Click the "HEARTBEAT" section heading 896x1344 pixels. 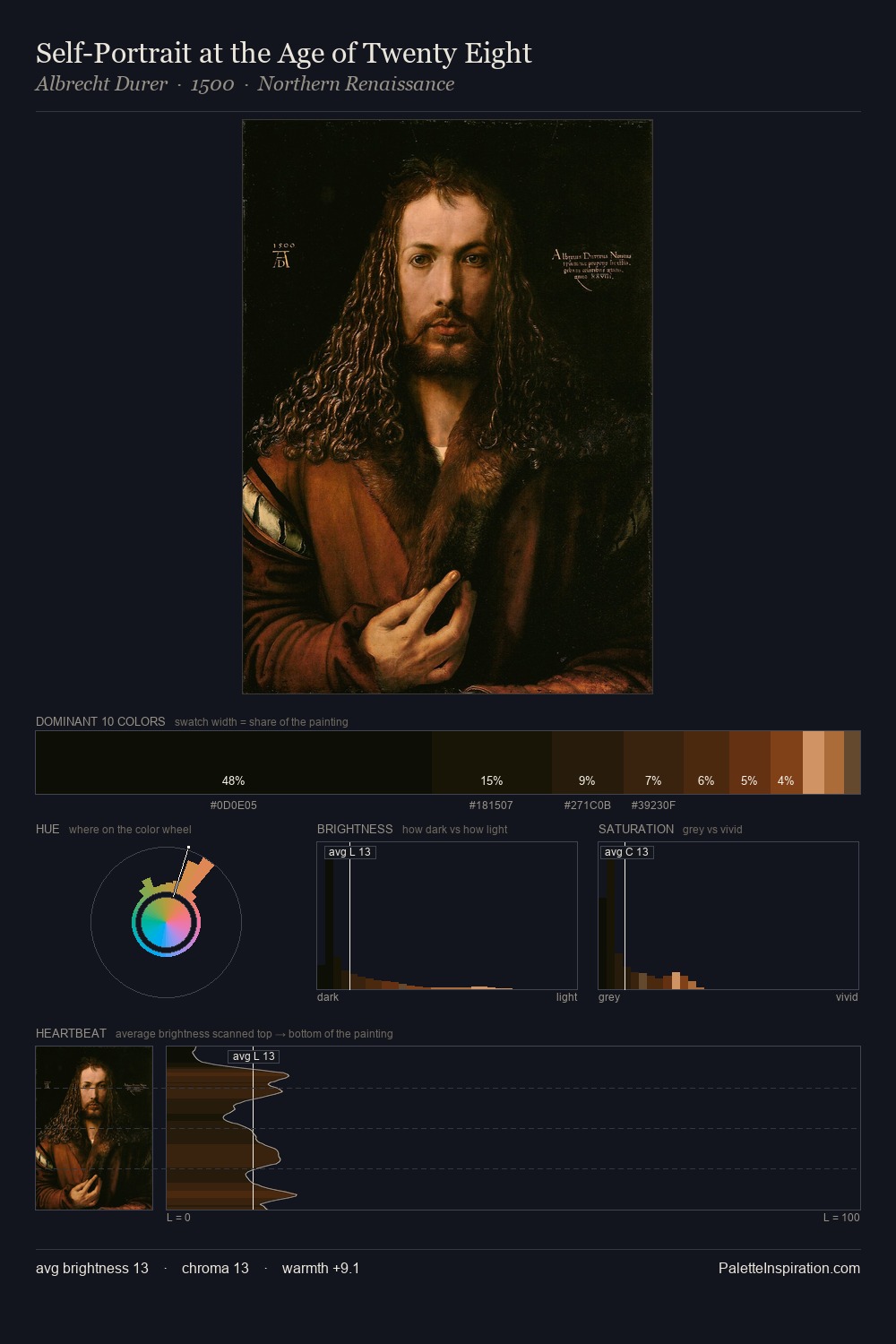71,1033
